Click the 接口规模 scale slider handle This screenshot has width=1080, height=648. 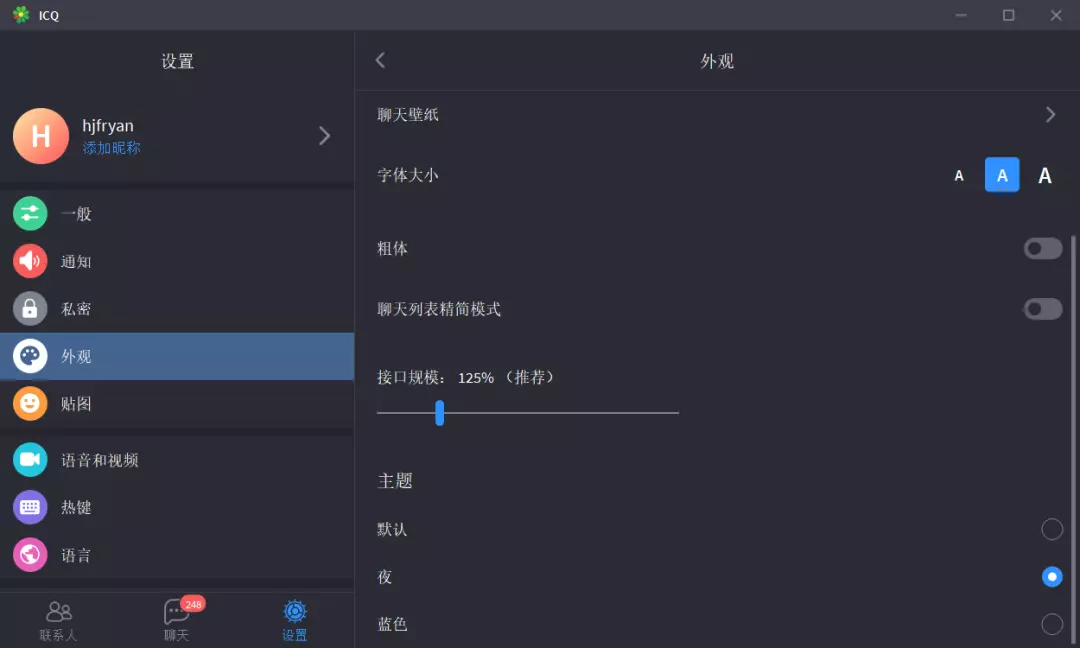(439, 412)
